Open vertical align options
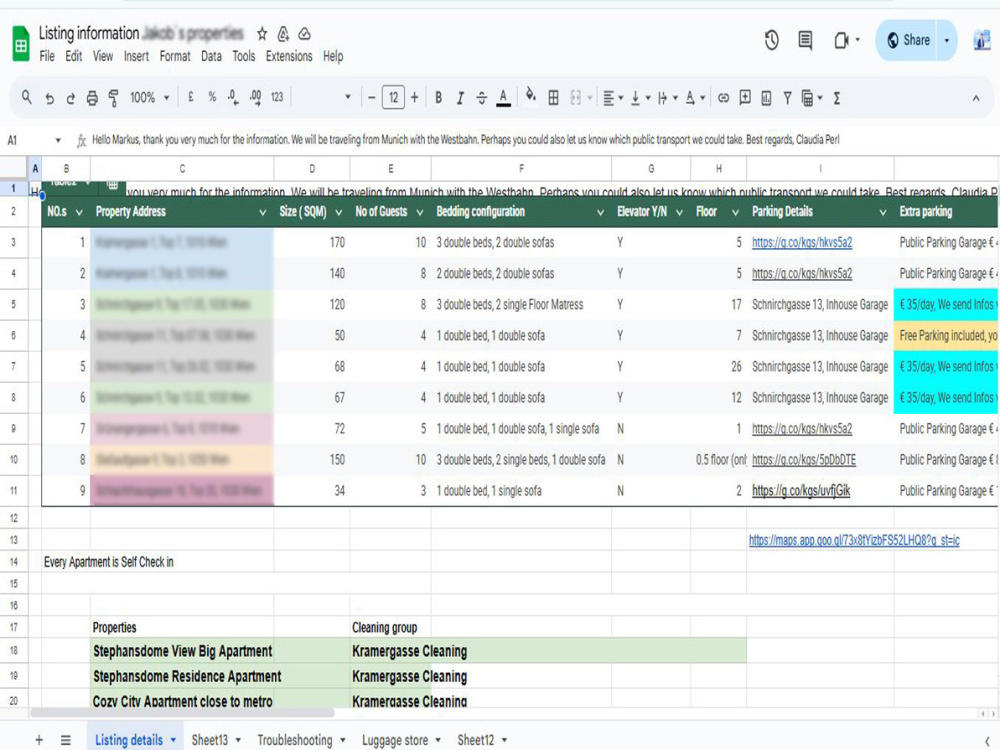This screenshot has height=750, width=1000. (640, 98)
